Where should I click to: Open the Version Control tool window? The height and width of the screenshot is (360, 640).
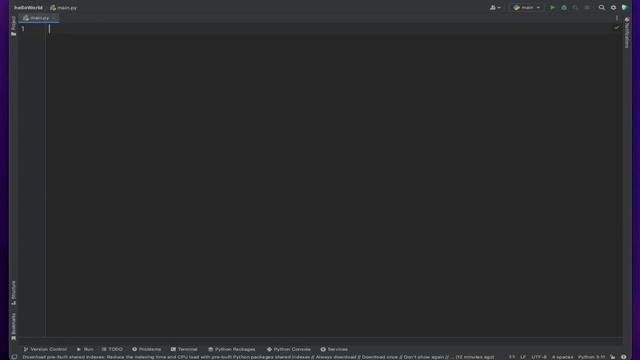tap(45, 349)
